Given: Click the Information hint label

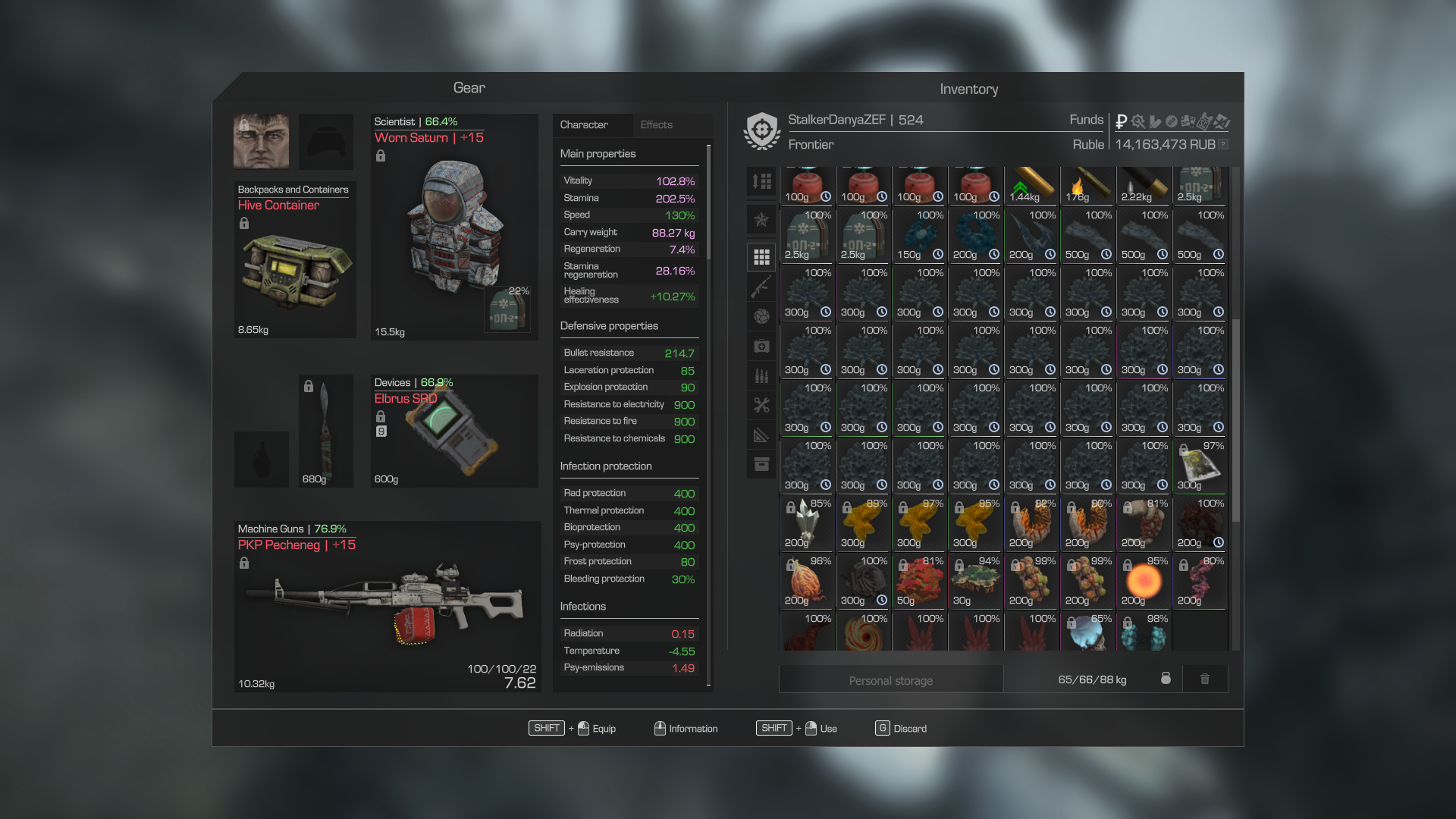Looking at the screenshot, I should (693, 728).
